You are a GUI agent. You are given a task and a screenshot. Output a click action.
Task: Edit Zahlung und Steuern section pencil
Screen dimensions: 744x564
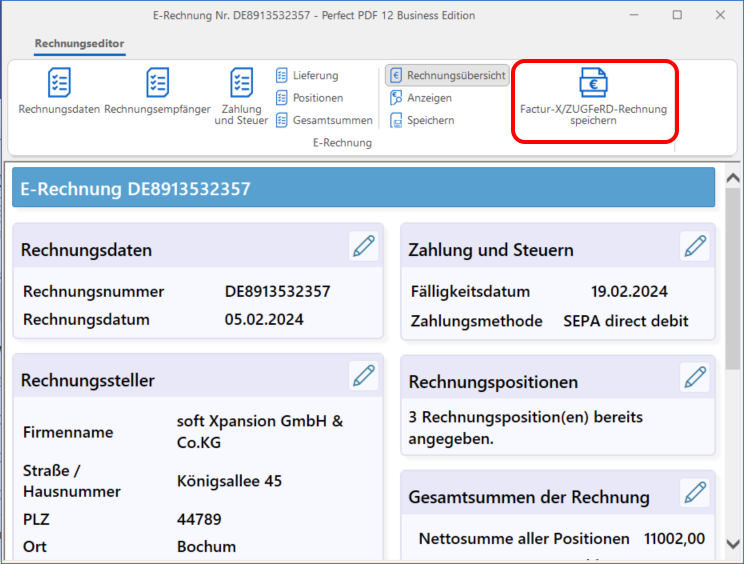point(694,247)
